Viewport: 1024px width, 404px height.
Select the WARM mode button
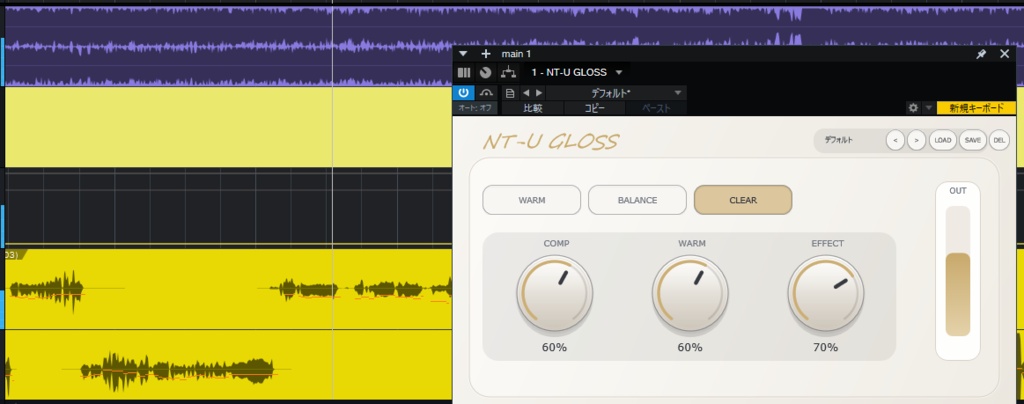(532, 200)
